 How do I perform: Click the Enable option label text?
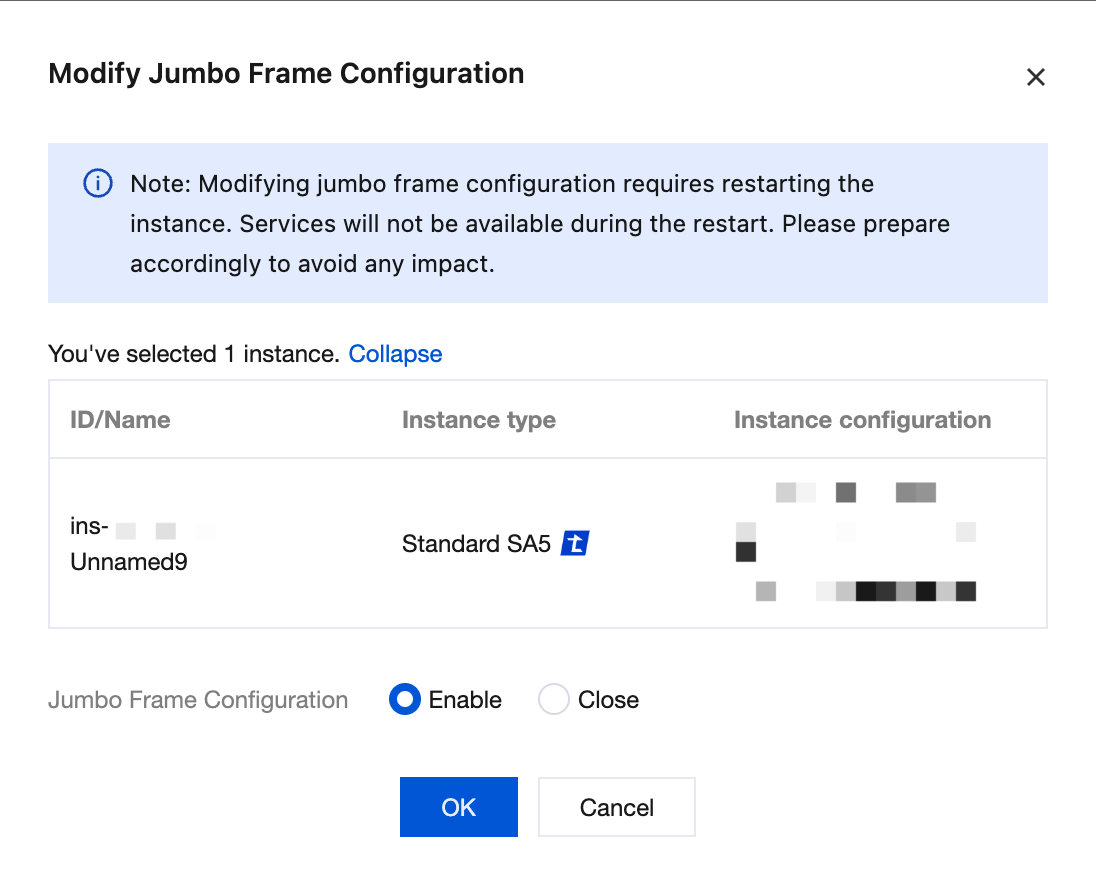(465, 700)
